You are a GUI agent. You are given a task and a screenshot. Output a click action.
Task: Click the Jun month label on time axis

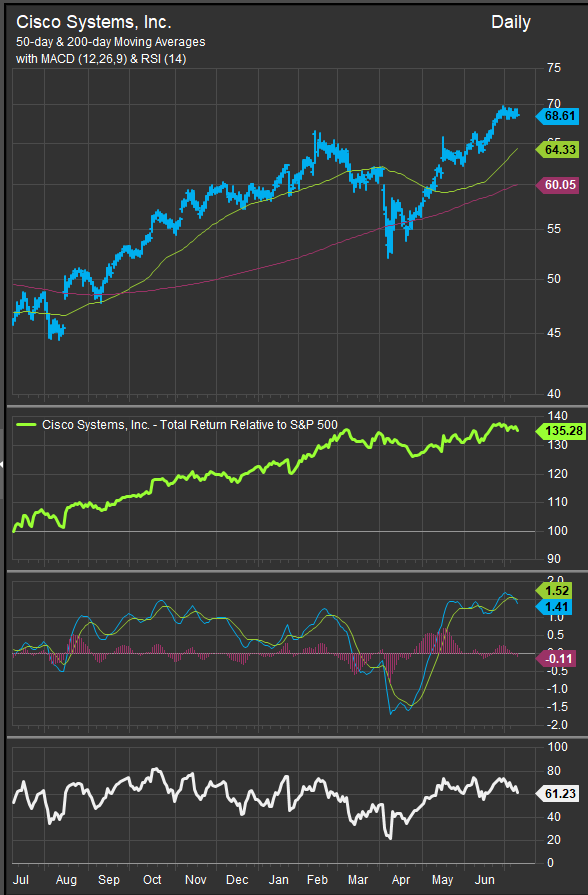[485, 880]
